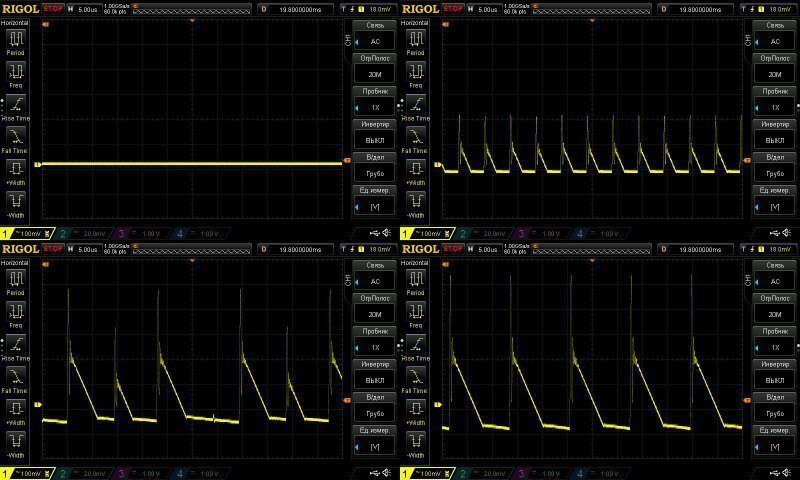Select Period measurement icon in bottom-left capture
This screenshot has width=800, height=480.
point(16,279)
